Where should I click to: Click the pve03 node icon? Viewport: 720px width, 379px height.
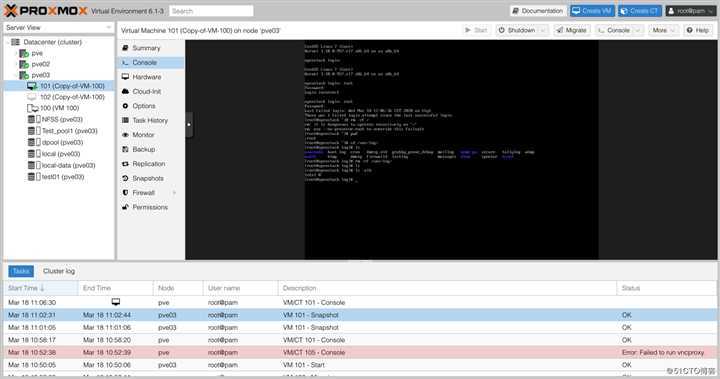coord(24,75)
